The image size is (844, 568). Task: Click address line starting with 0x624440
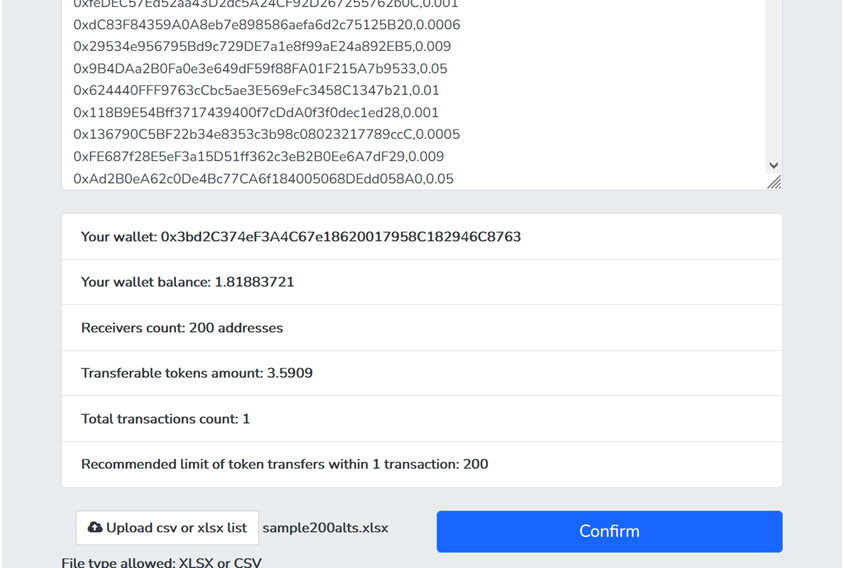click(256, 90)
